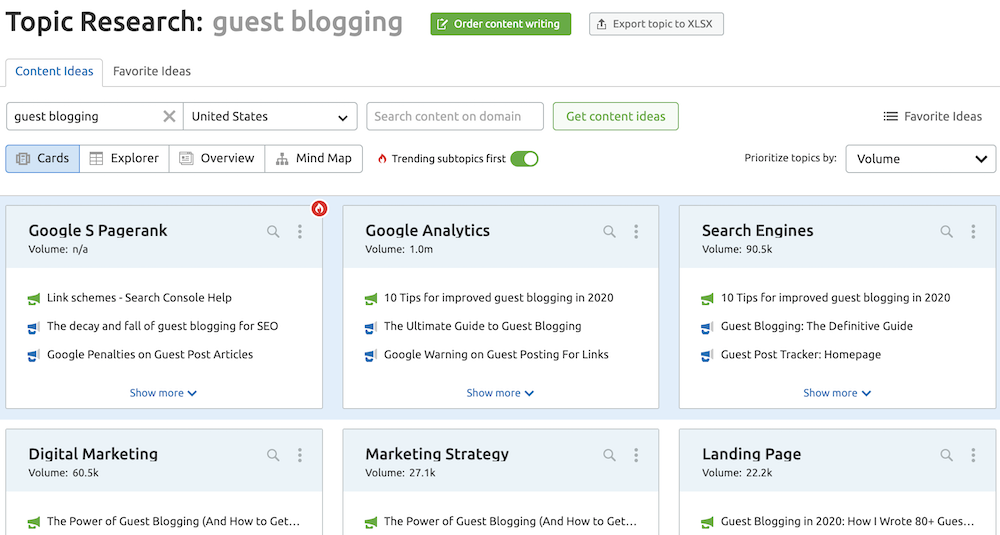Click the search icon on Google Analytics card
The image size is (1000, 535).
coord(609,232)
